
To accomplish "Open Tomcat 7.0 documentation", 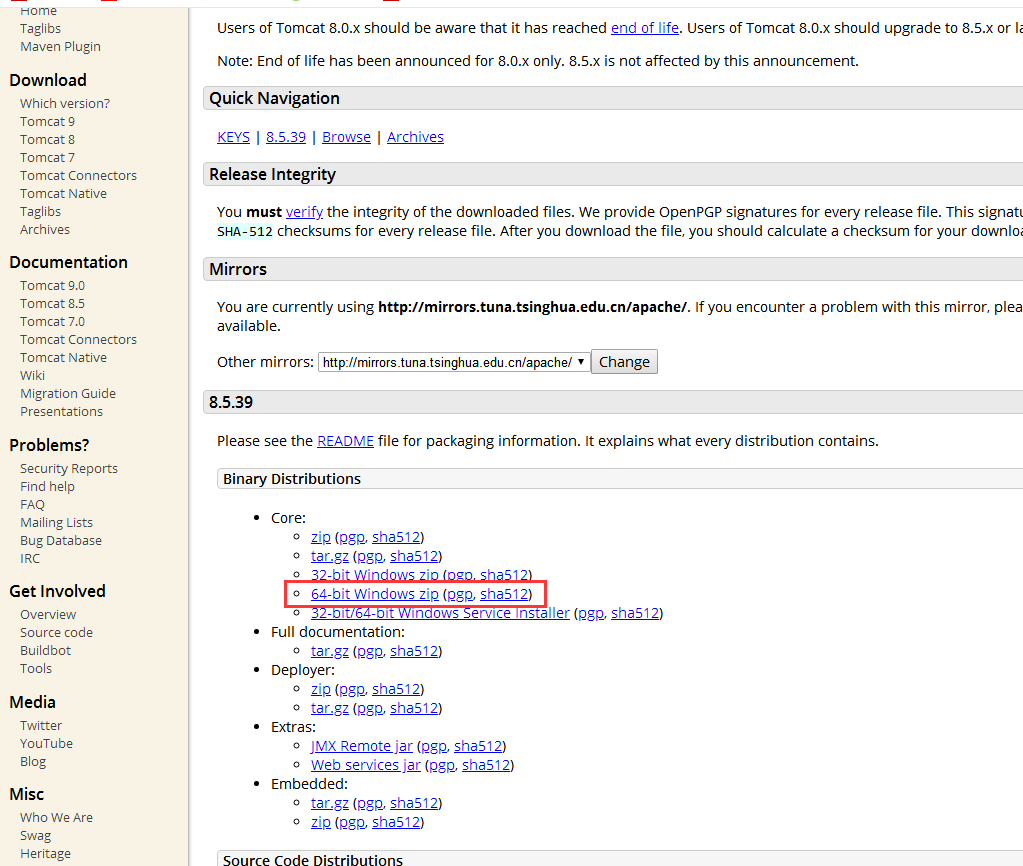I will point(52,322).
